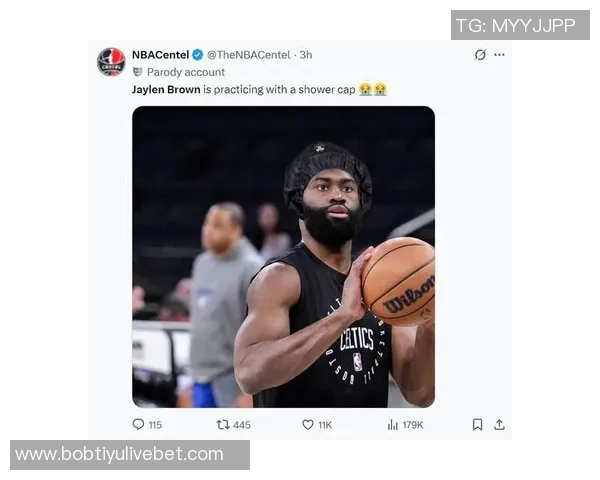The width and height of the screenshot is (600, 480).
Task: Bookmark this tweet
Action: coord(477,424)
